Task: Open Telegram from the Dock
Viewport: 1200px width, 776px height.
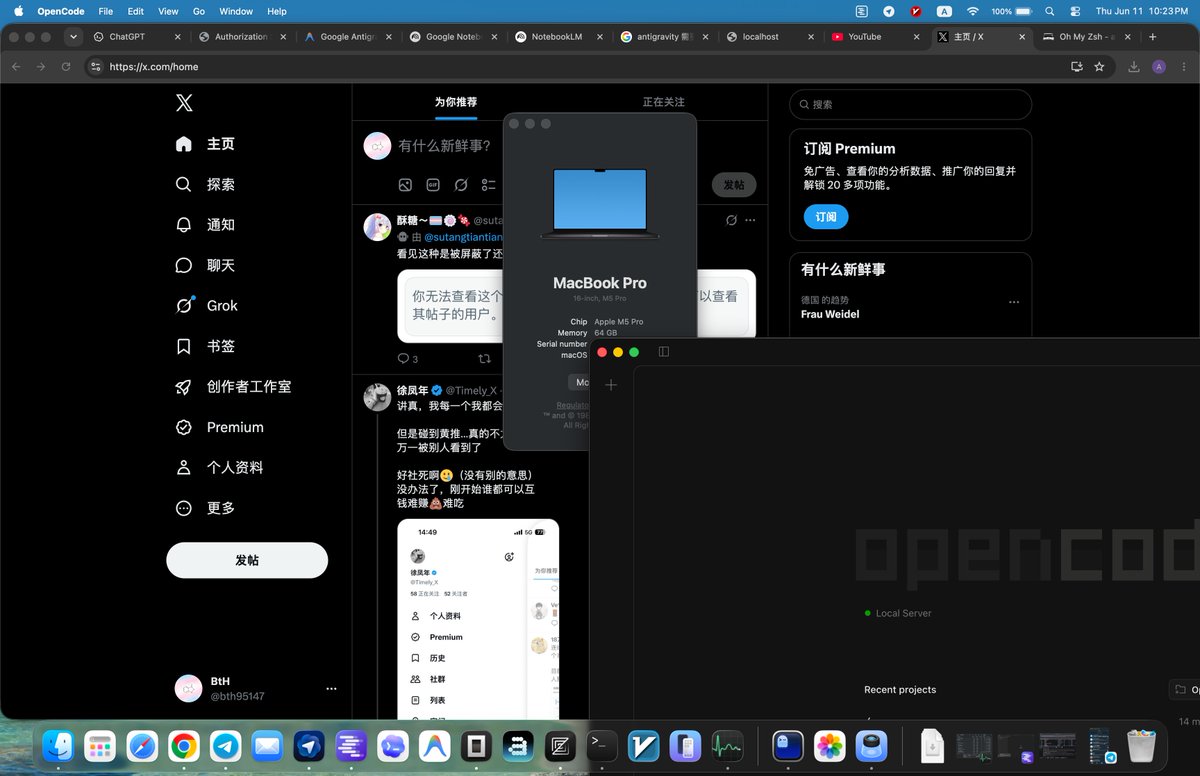Action: pos(225,746)
